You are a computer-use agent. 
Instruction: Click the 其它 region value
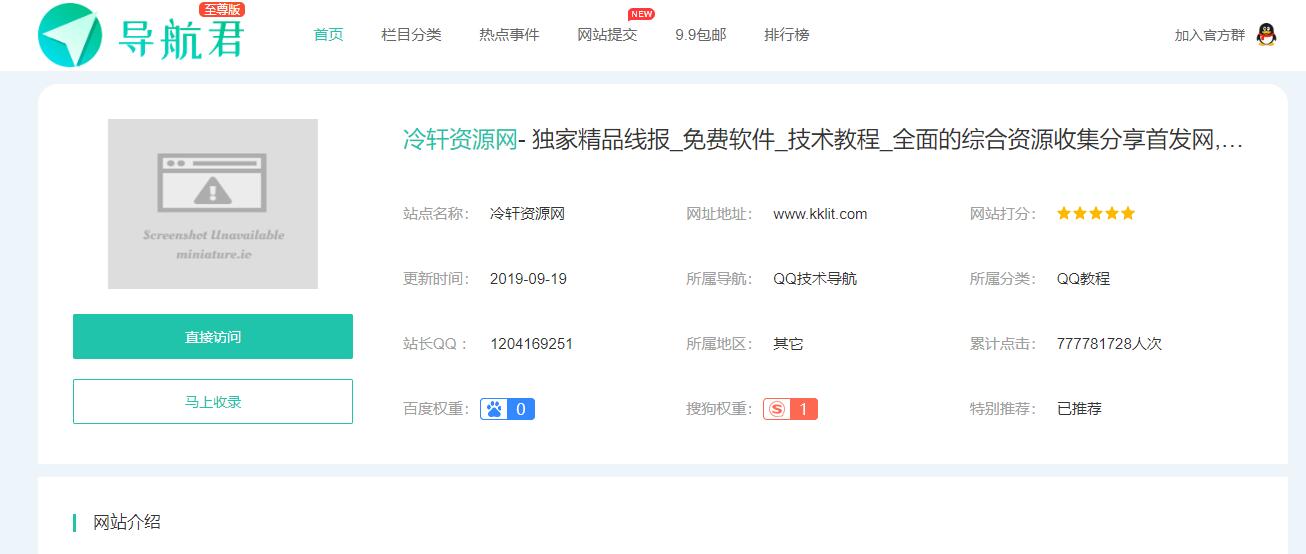[x=788, y=344]
